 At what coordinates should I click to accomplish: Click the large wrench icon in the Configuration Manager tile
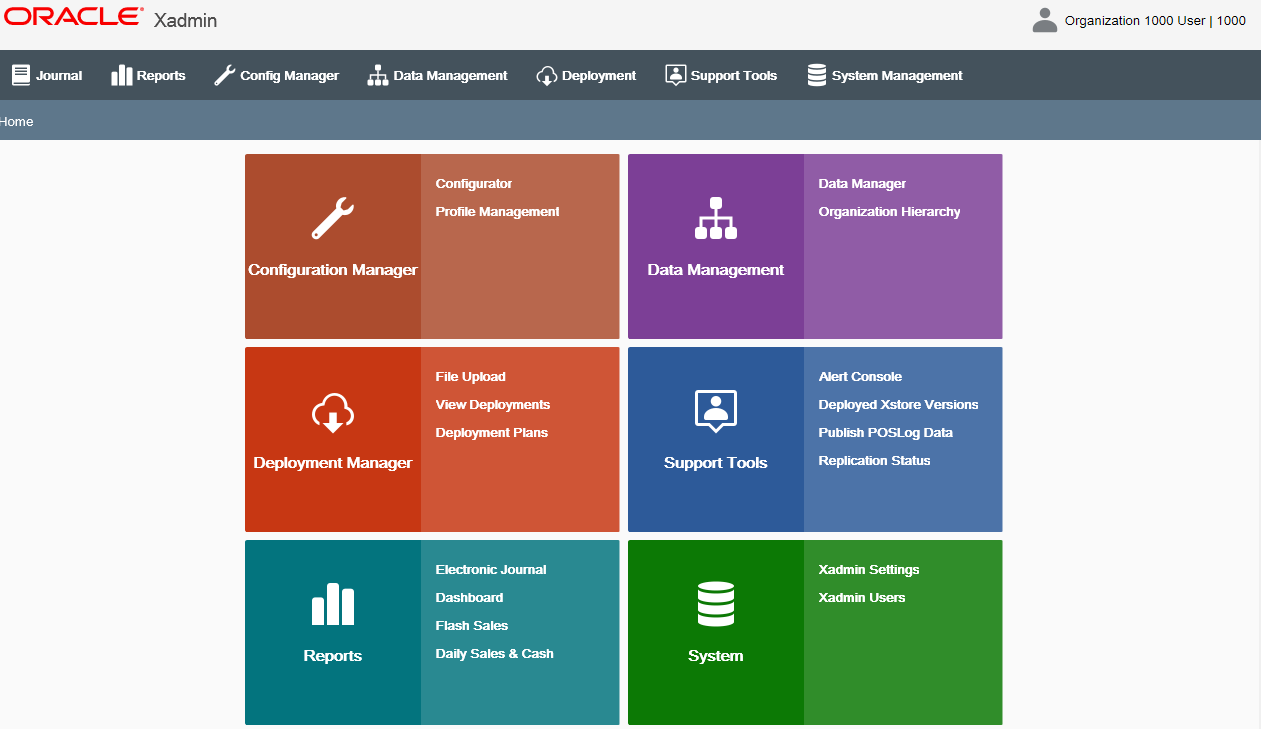coord(332,218)
